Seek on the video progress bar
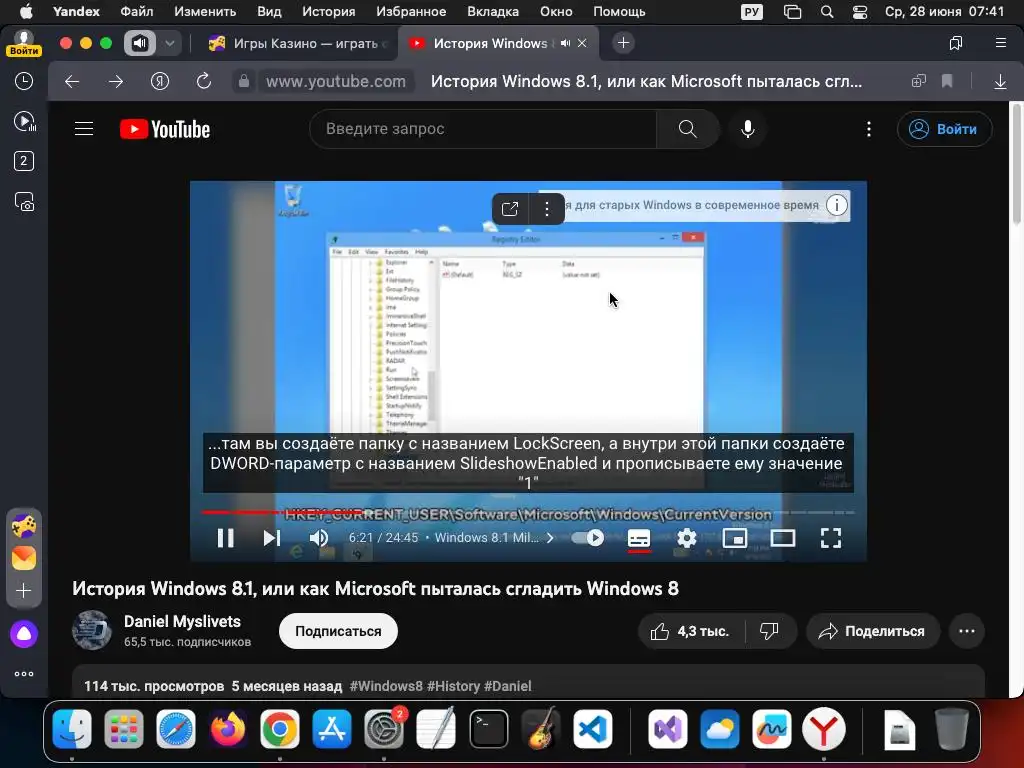Screen dimensions: 1024x768 click(528, 512)
